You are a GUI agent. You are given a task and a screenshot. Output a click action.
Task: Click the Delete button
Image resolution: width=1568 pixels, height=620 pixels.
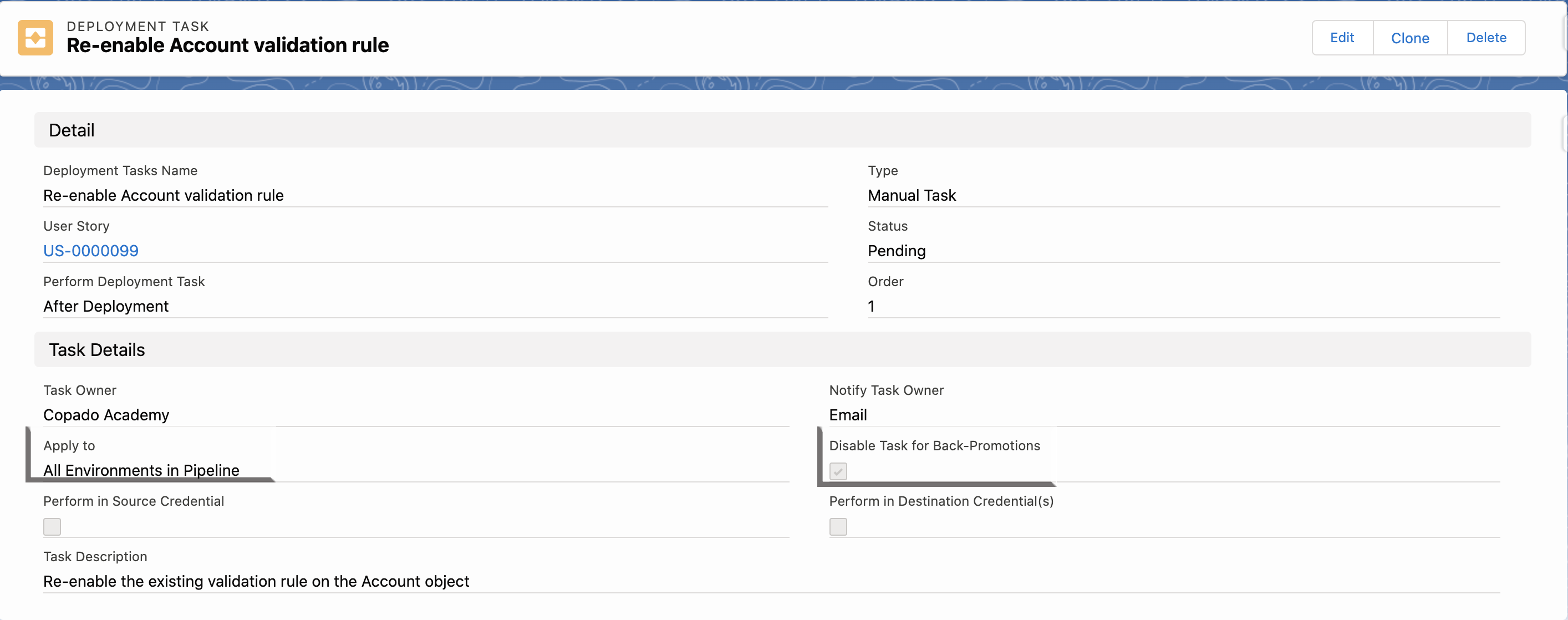point(1485,38)
